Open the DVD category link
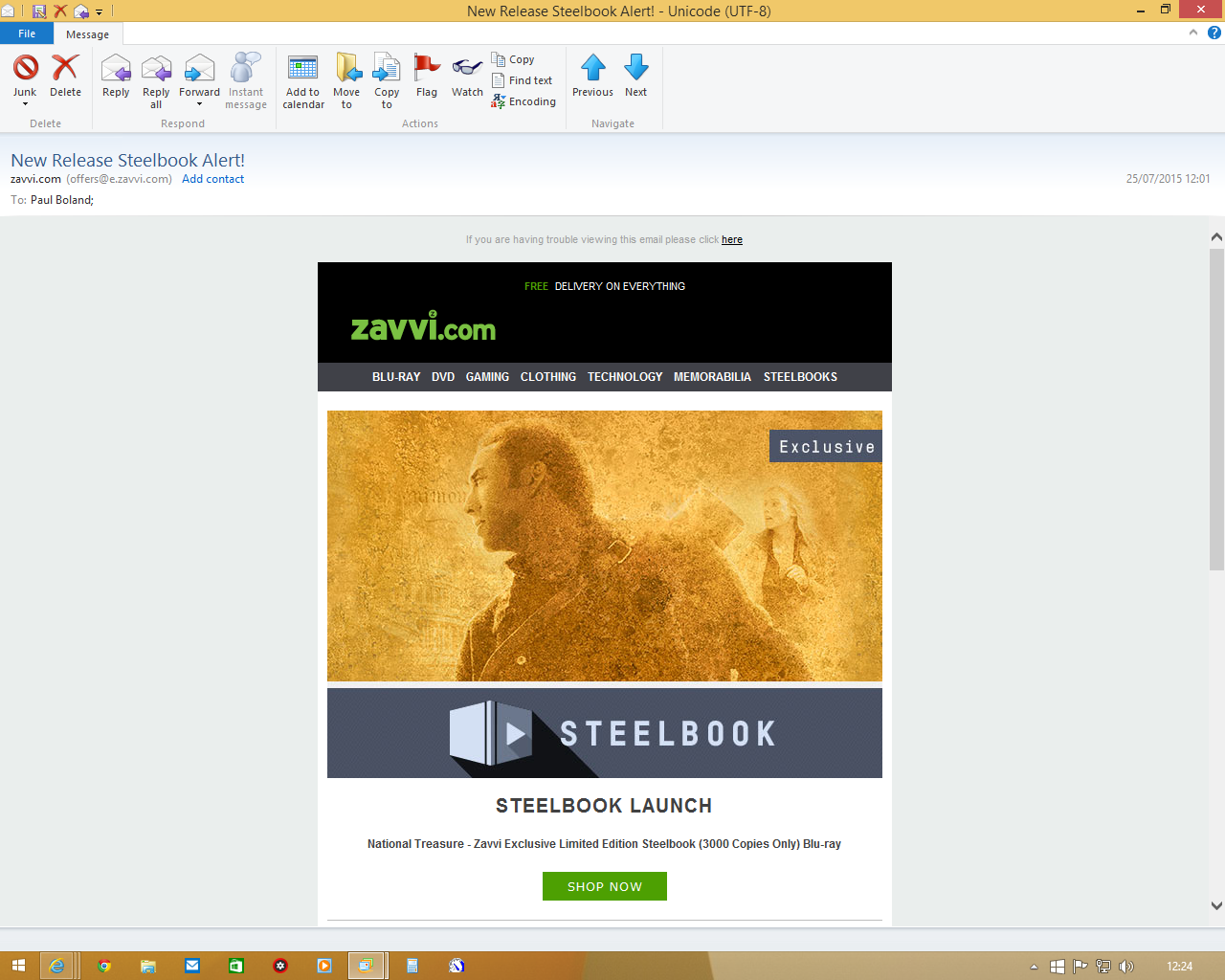This screenshot has height=980, width=1225. (443, 377)
